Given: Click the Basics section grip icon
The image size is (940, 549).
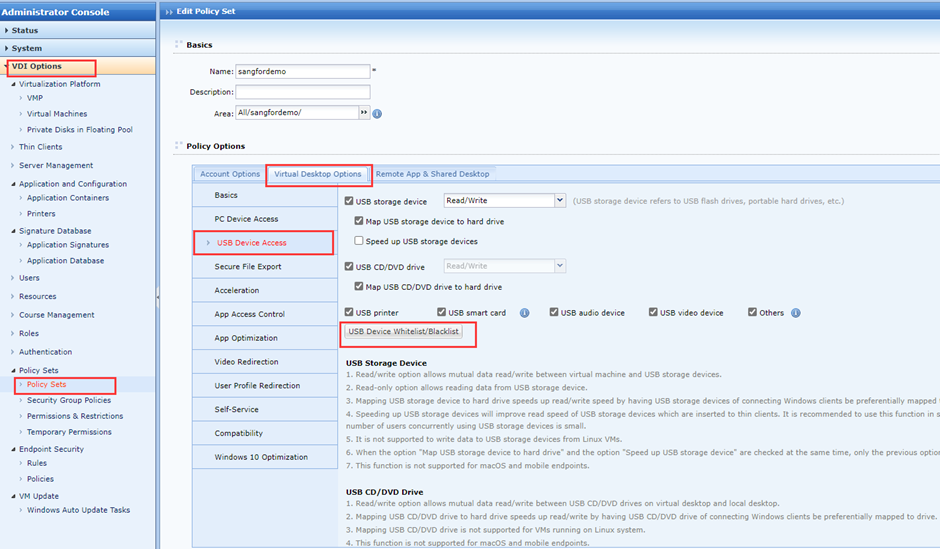Looking at the screenshot, I should [x=179, y=45].
